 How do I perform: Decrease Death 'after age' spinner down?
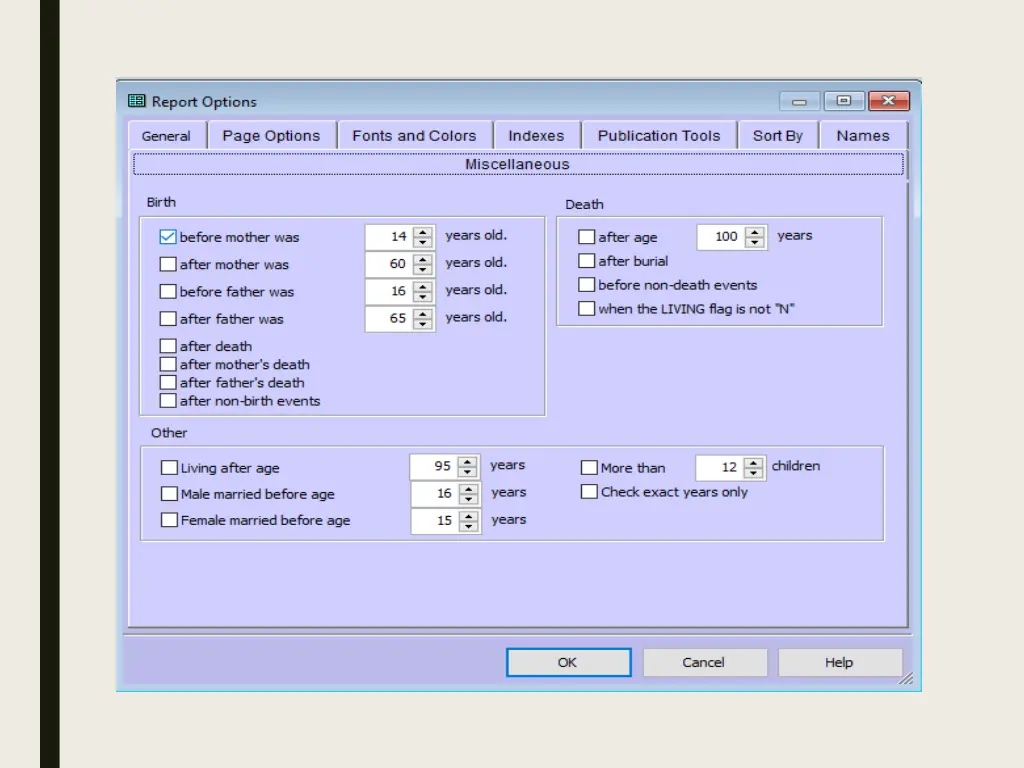click(755, 242)
